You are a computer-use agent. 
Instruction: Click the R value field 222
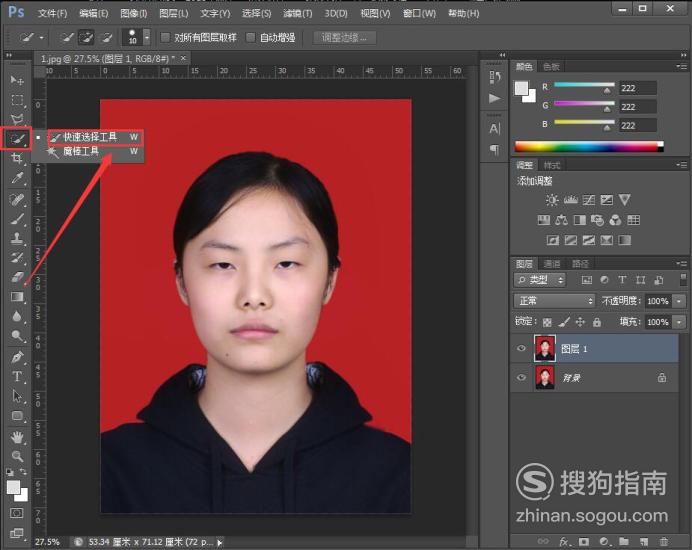638,88
